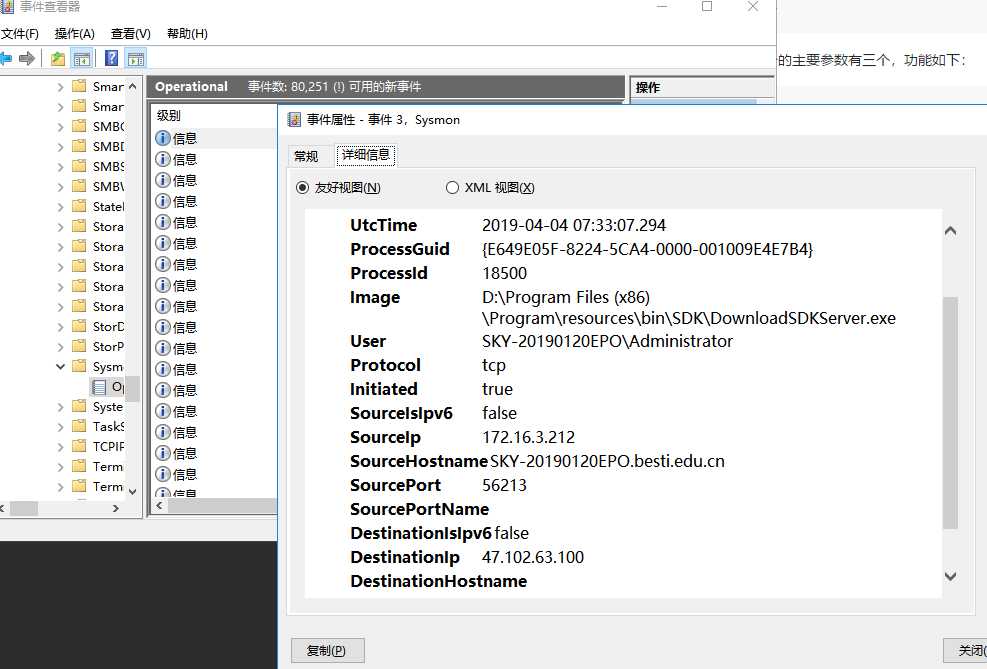Click the Term tree item above the last
987x669 pixels.
(x=108, y=466)
